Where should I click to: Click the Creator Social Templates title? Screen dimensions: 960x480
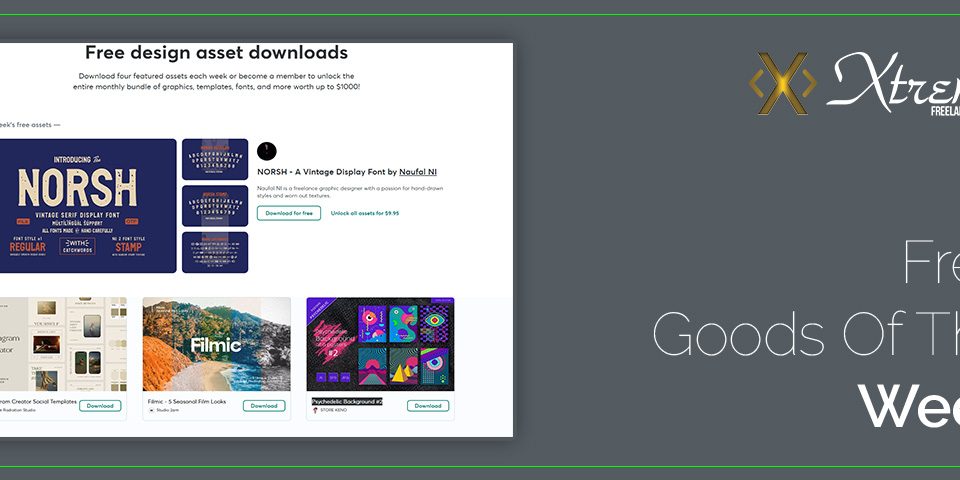[x=39, y=402]
